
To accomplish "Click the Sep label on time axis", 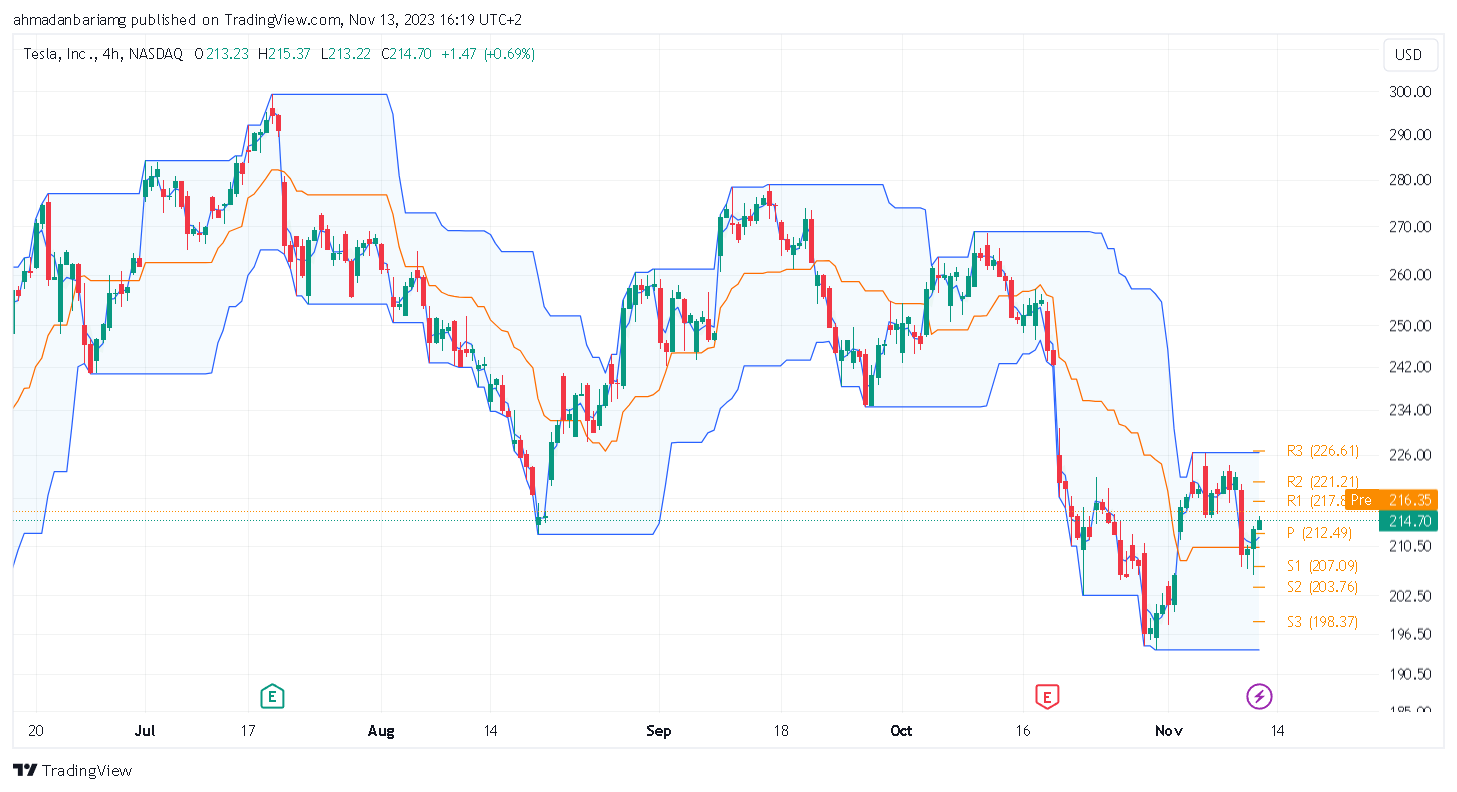I will (658, 731).
